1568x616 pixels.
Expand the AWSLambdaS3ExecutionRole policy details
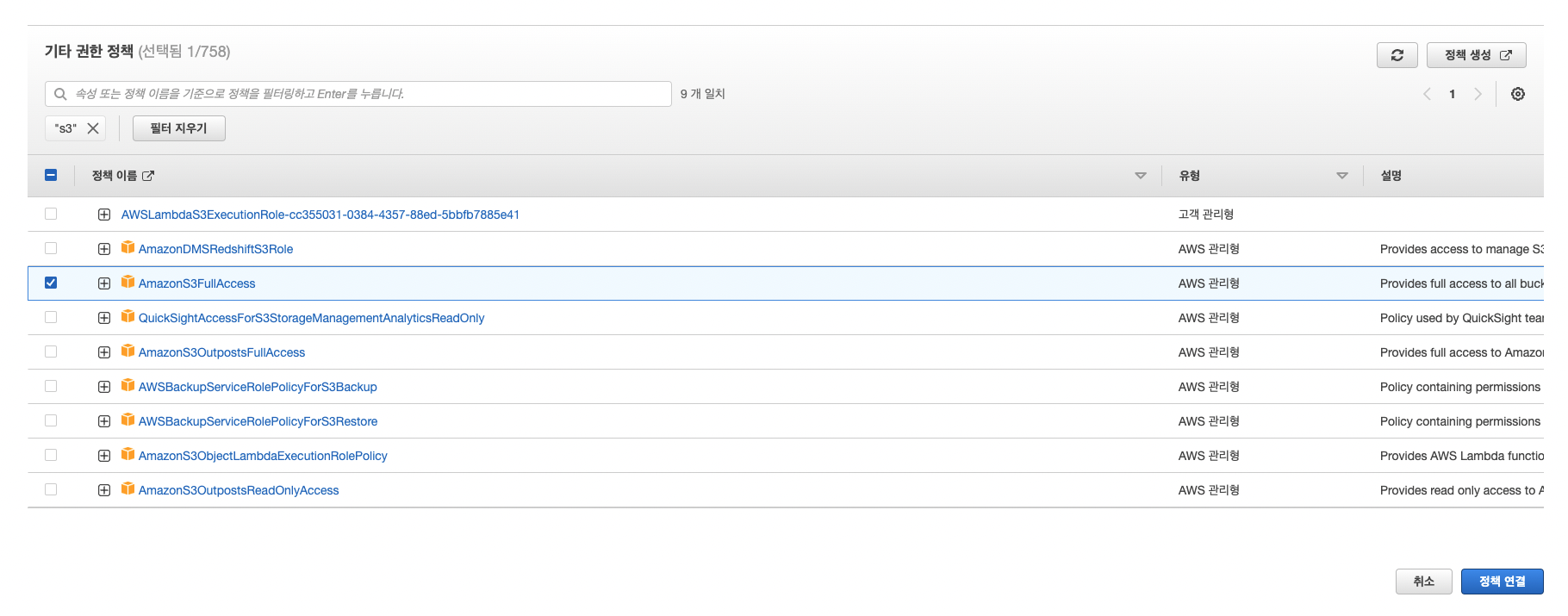[x=104, y=215]
